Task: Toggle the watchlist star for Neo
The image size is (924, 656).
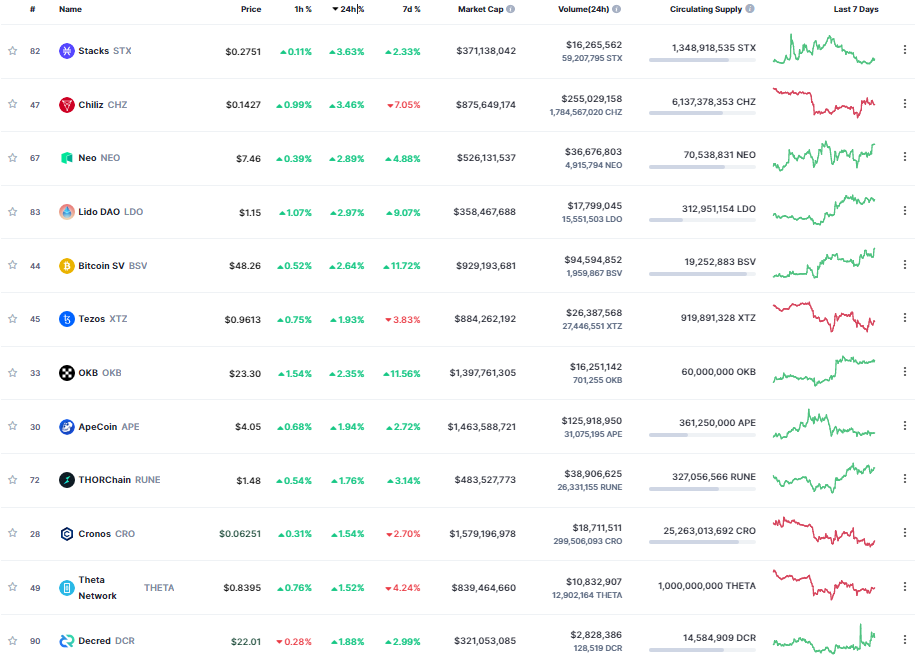Action: click(12, 157)
